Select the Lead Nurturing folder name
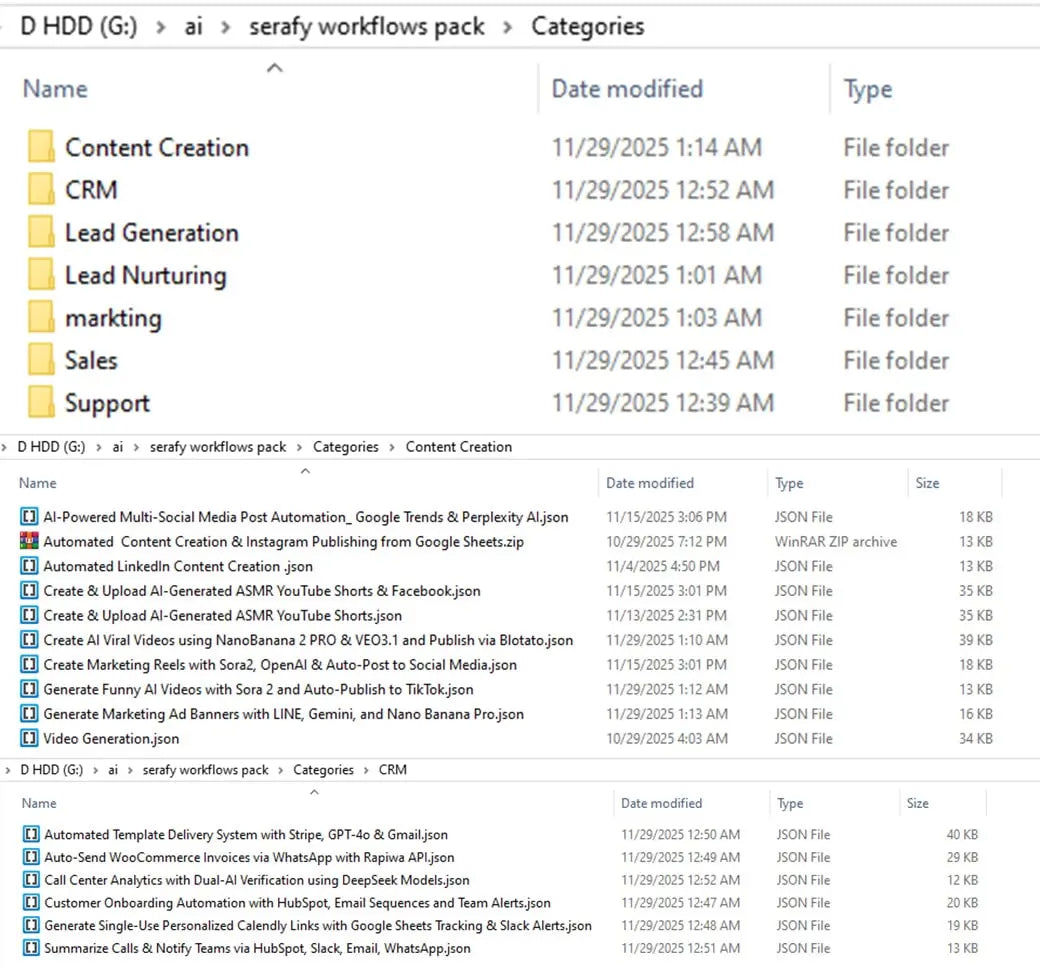The height and width of the screenshot is (968, 1040). tap(145, 276)
